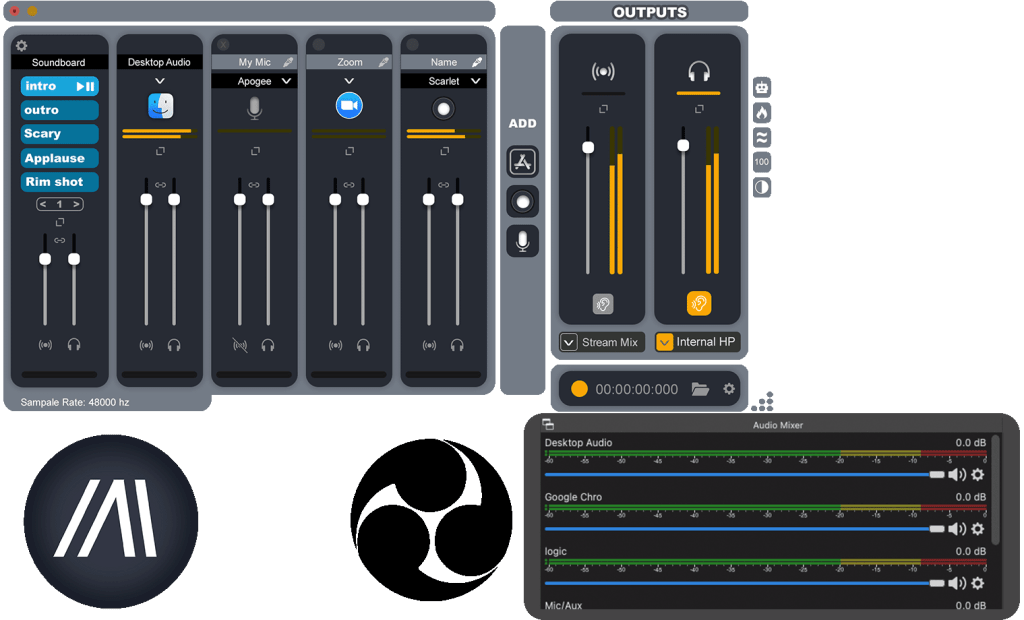Image resolution: width=1024 pixels, height=620 pixels.
Task: Open recorder settings gear
Action: (729, 389)
